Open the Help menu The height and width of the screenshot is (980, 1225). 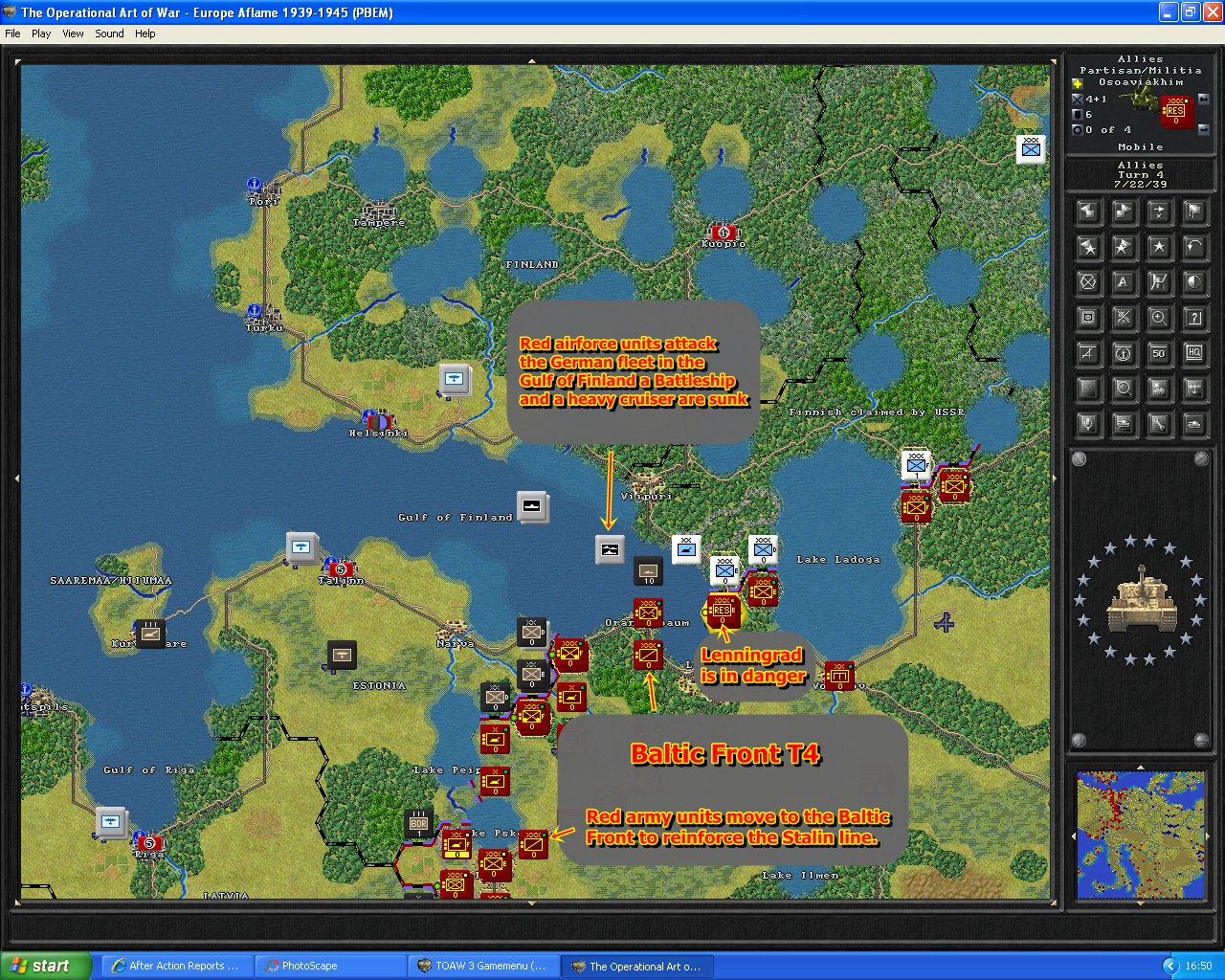click(x=145, y=33)
